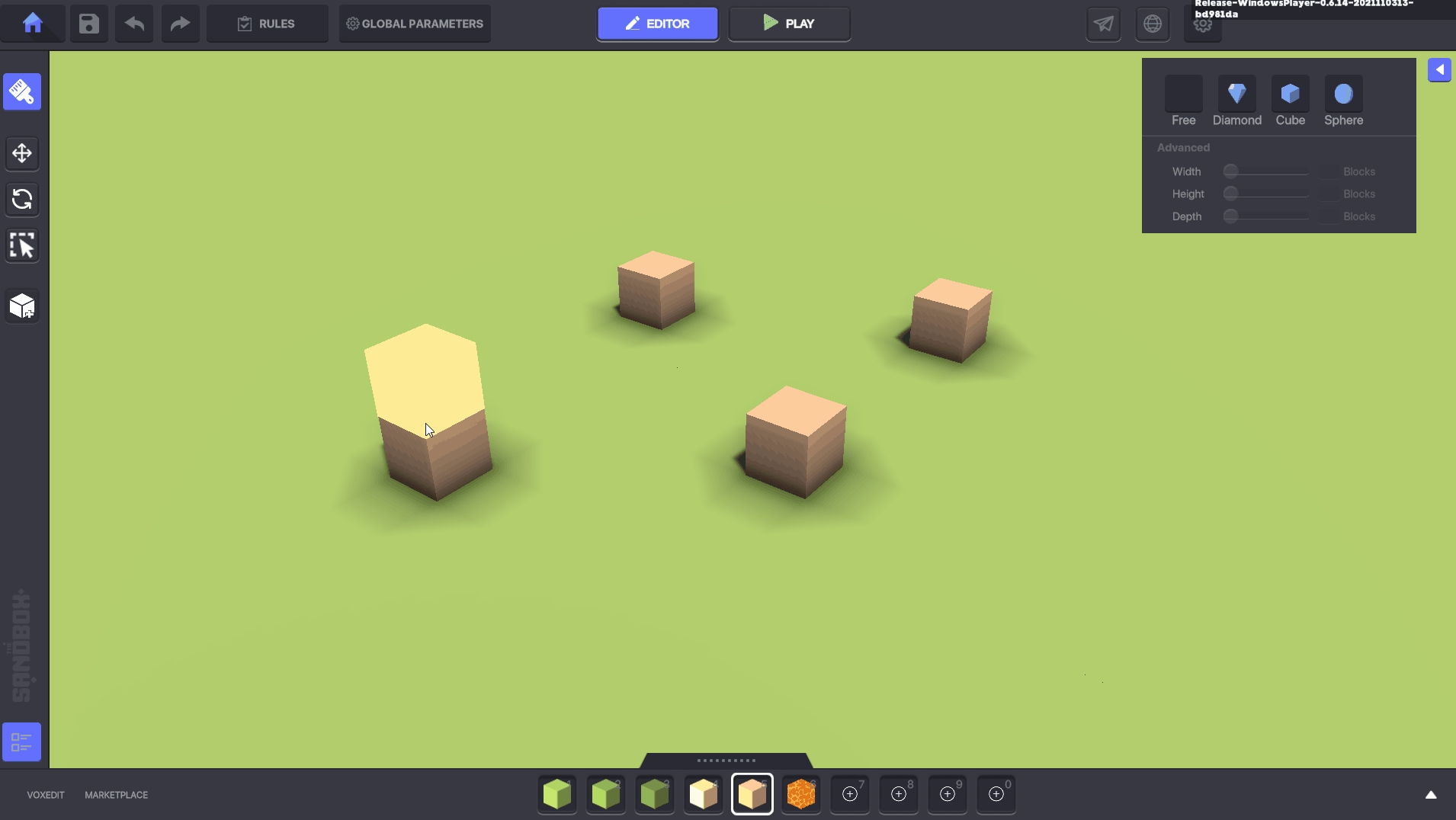This screenshot has width=1456, height=820.
Task: Click the Home icon
Action: [32, 24]
